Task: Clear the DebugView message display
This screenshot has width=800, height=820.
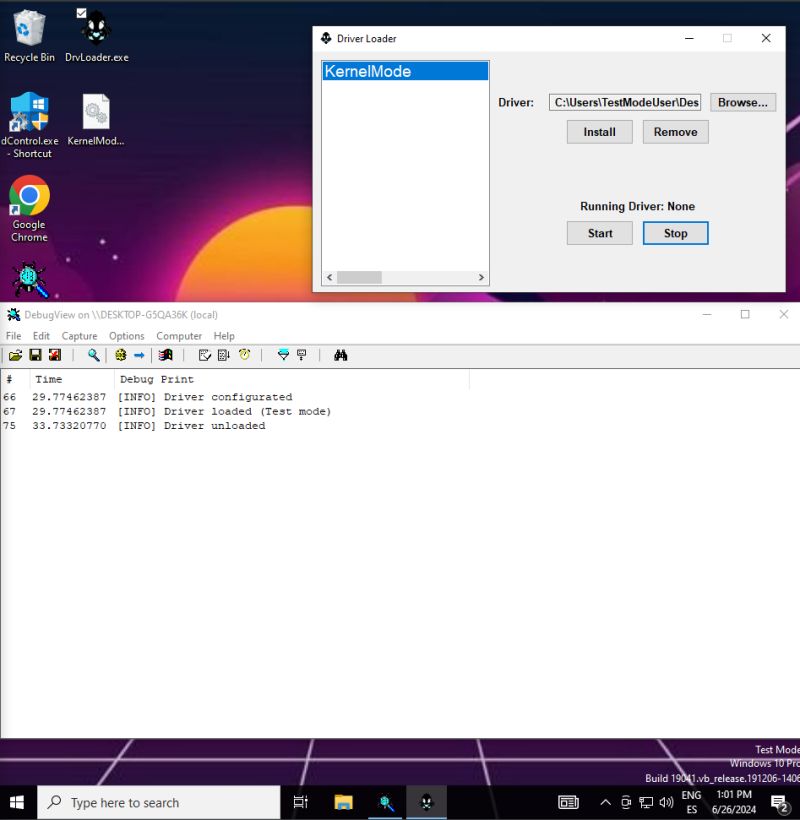Action: coord(55,355)
